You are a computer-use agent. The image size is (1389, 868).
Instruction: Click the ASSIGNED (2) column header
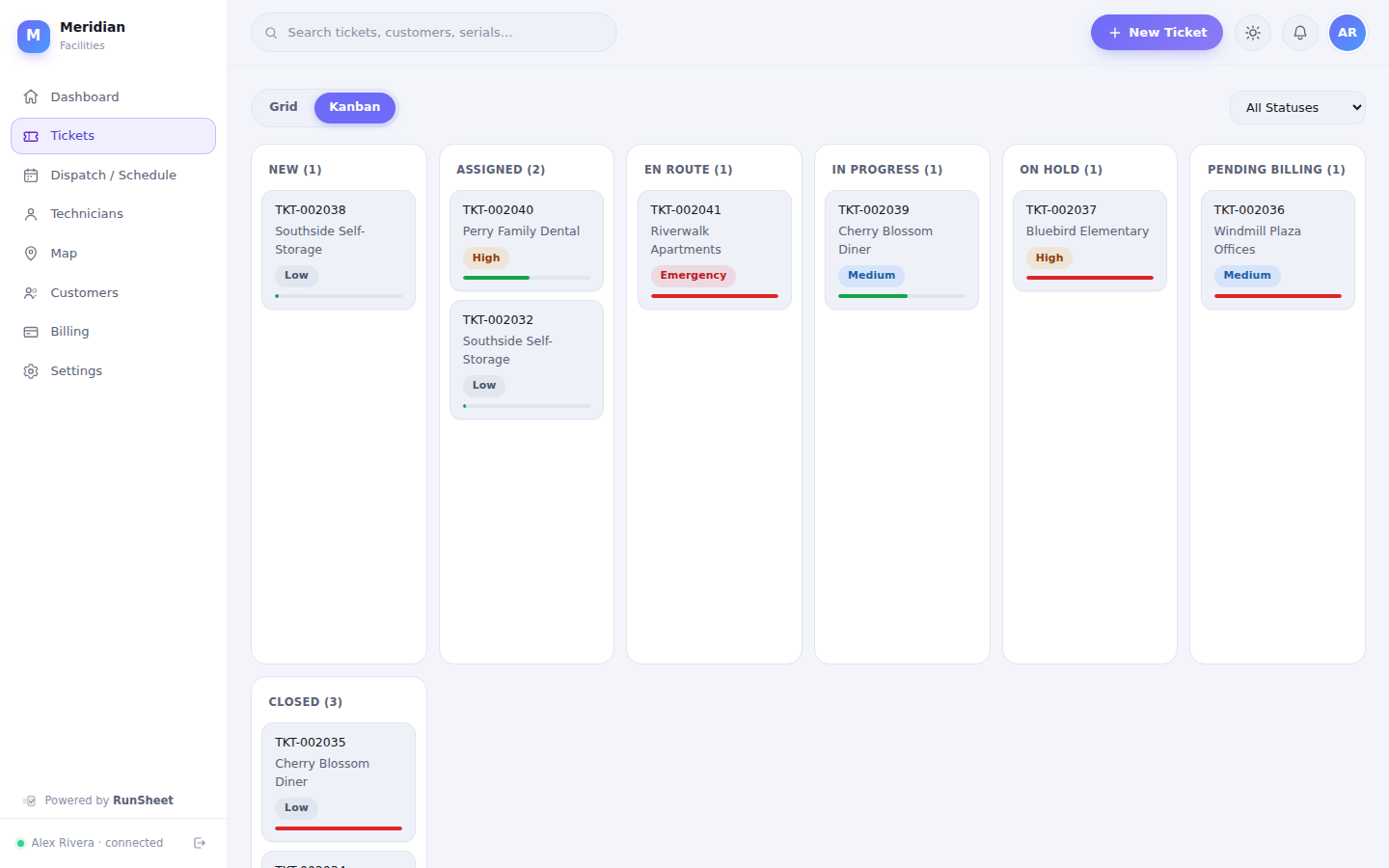(x=501, y=170)
